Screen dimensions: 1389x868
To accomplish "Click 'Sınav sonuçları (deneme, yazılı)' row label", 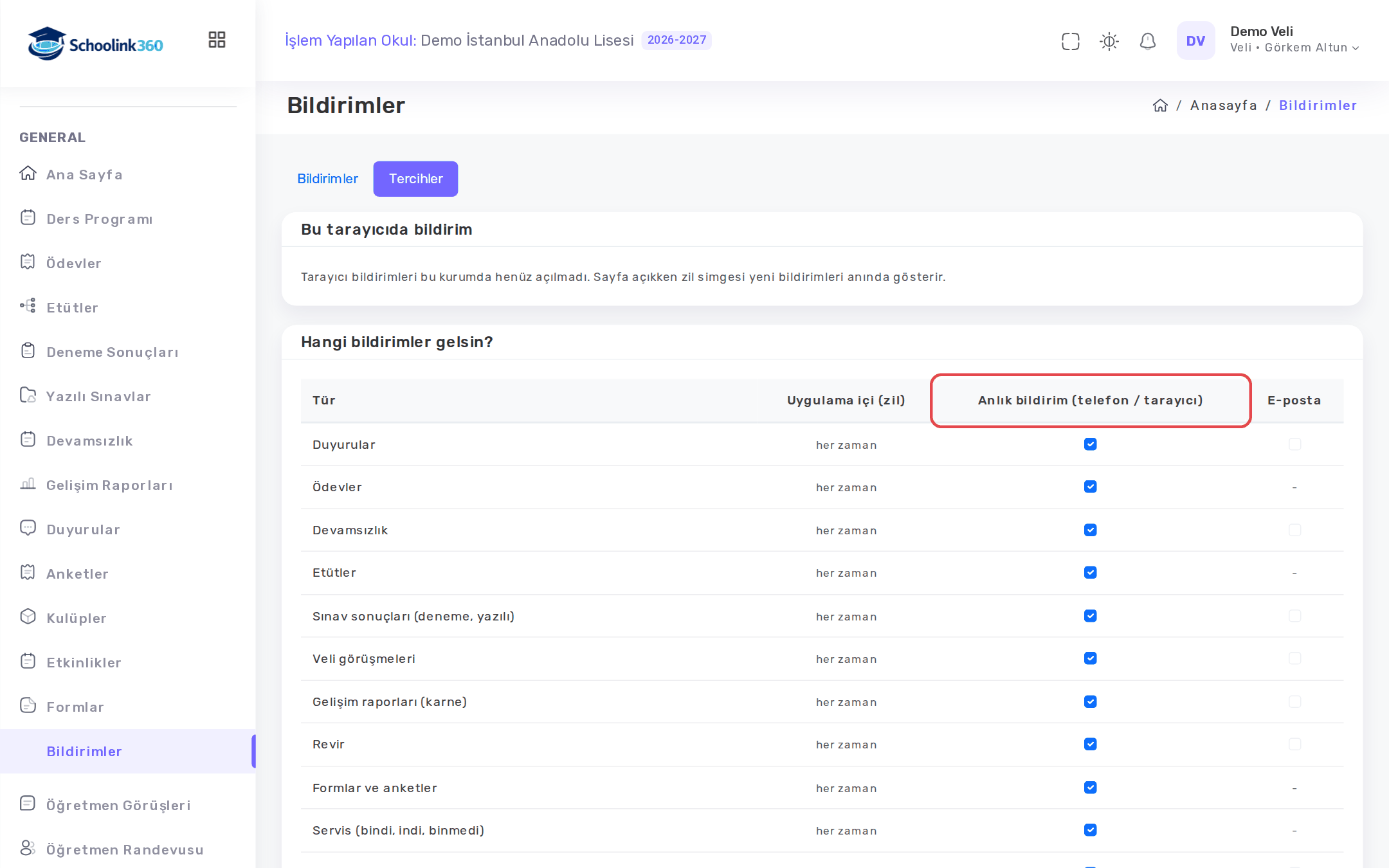I will coord(413,616).
